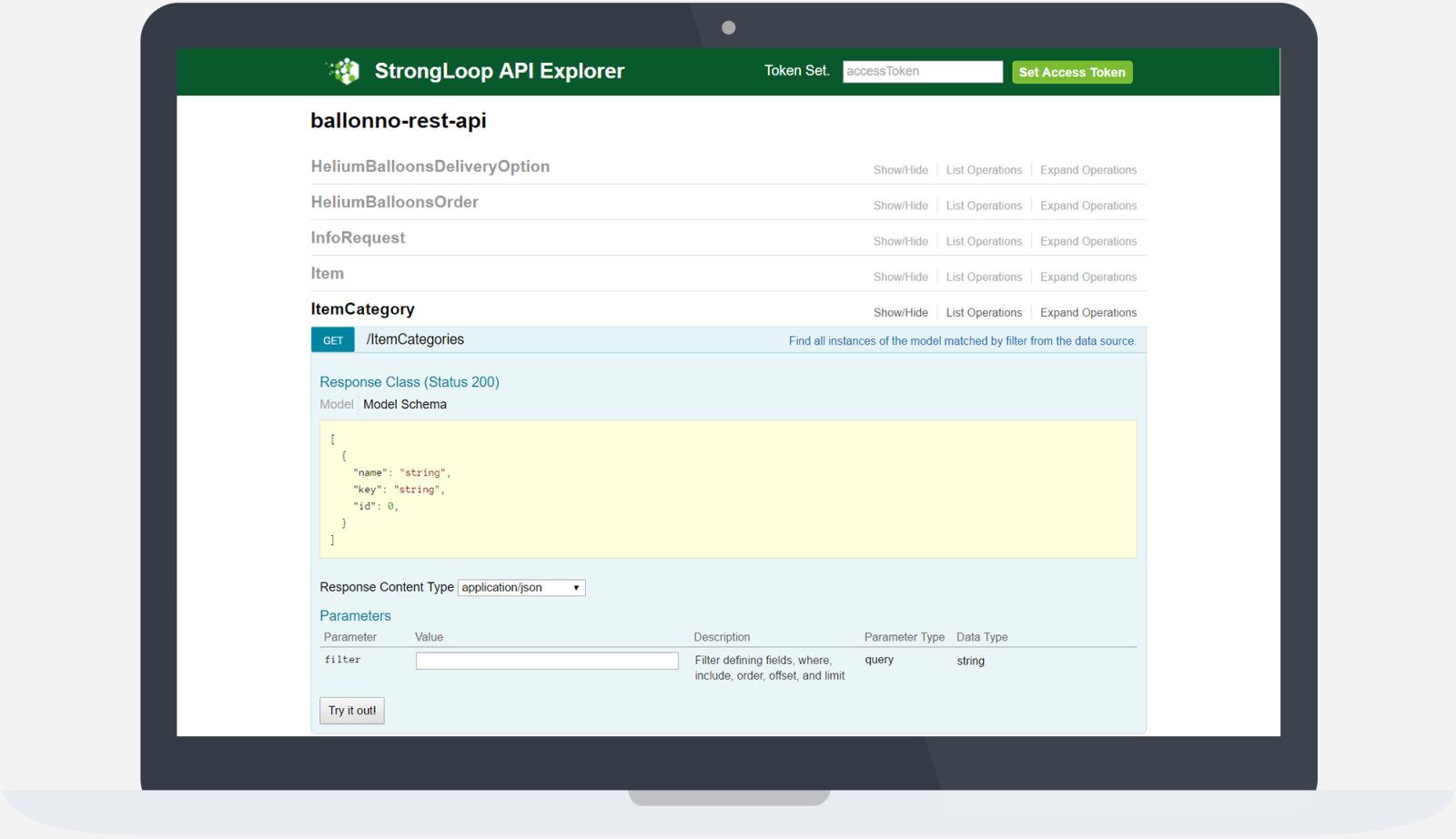Click the 'query' parameter type cell
The width and height of the screenshot is (1456, 839).
pyautogui.click(x=879, y=660)
